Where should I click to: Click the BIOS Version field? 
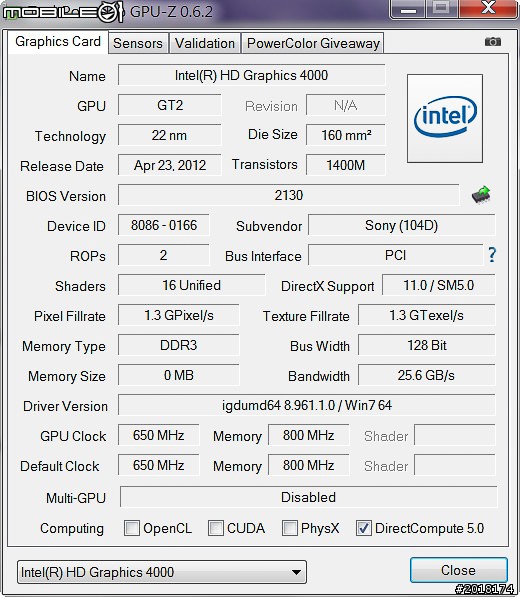tap(289, 195)
